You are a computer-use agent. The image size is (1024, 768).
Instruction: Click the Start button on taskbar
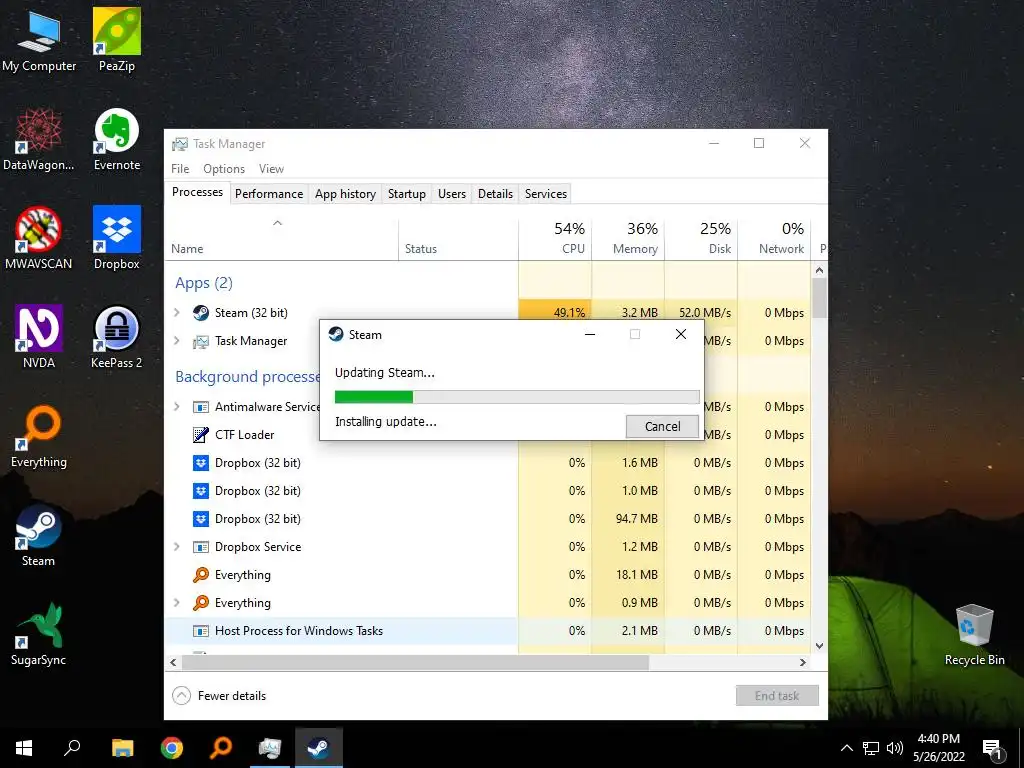pyautogui.click(x=24, y=747)
